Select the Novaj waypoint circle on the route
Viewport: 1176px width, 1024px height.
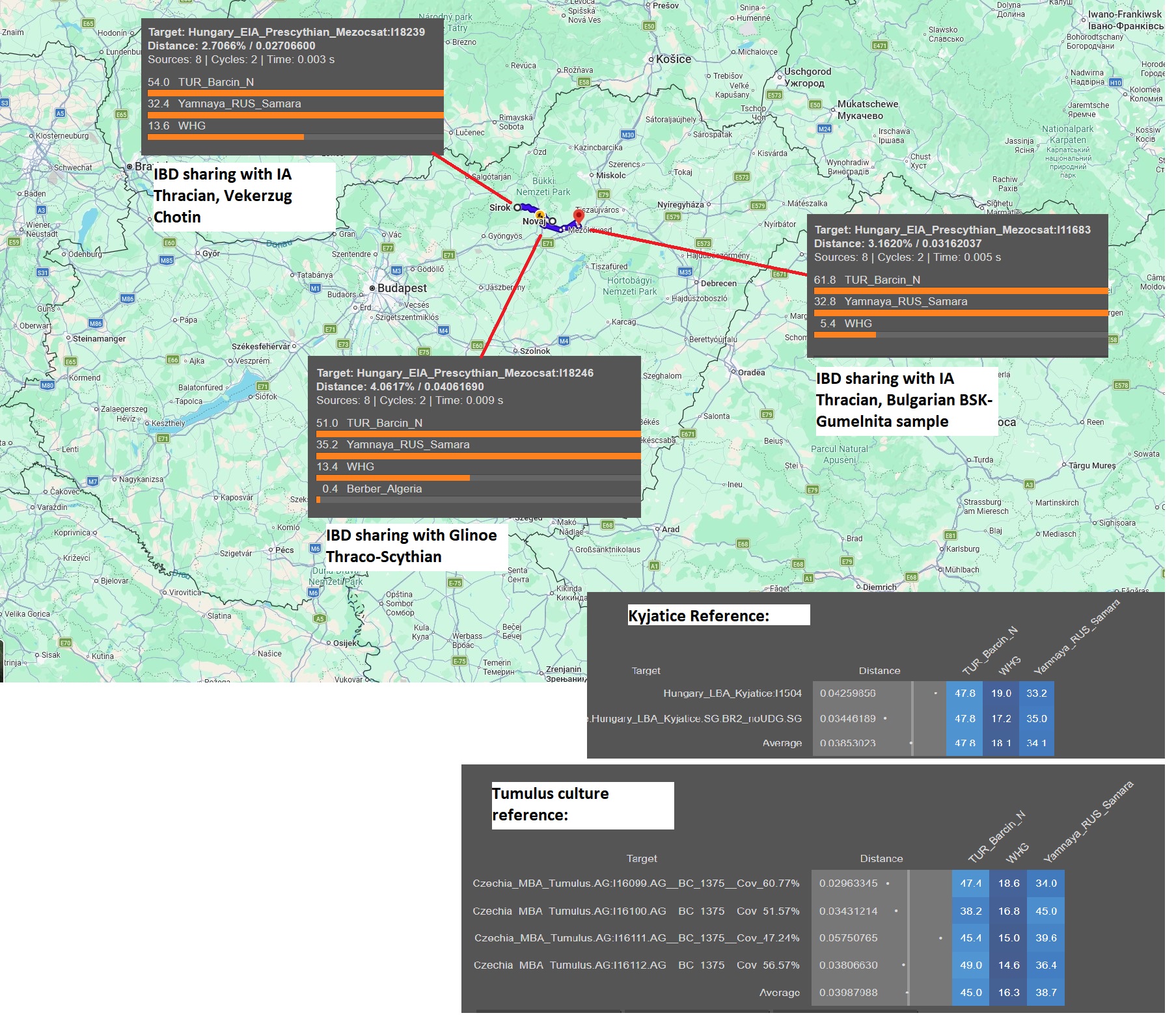[552, 221]
